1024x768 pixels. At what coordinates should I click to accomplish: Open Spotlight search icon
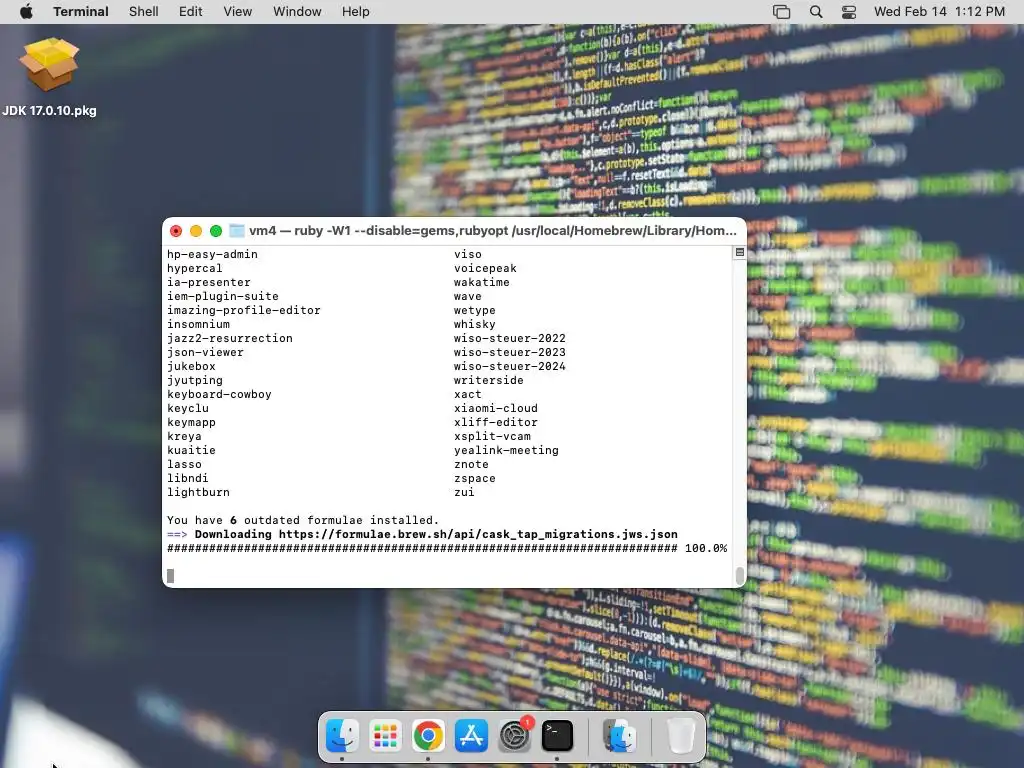[816, 12]
